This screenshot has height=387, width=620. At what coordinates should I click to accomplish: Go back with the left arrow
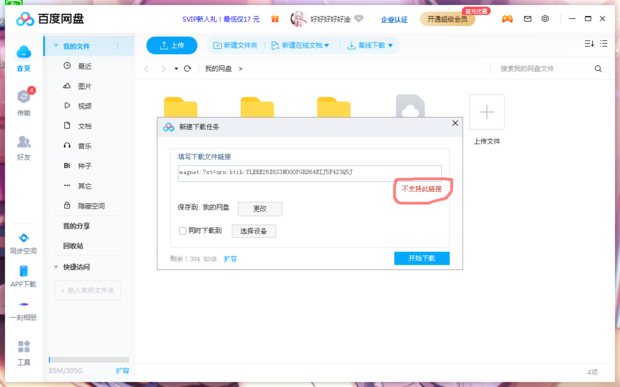click(147, 69)
